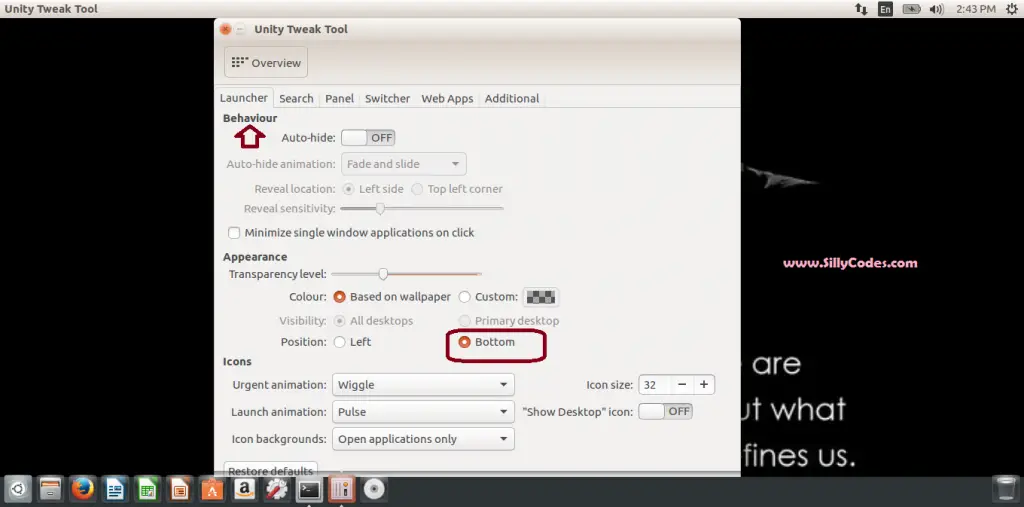1024x507 pixels.
Task: Select Left side reveal location
Action: tap(348, 189)
